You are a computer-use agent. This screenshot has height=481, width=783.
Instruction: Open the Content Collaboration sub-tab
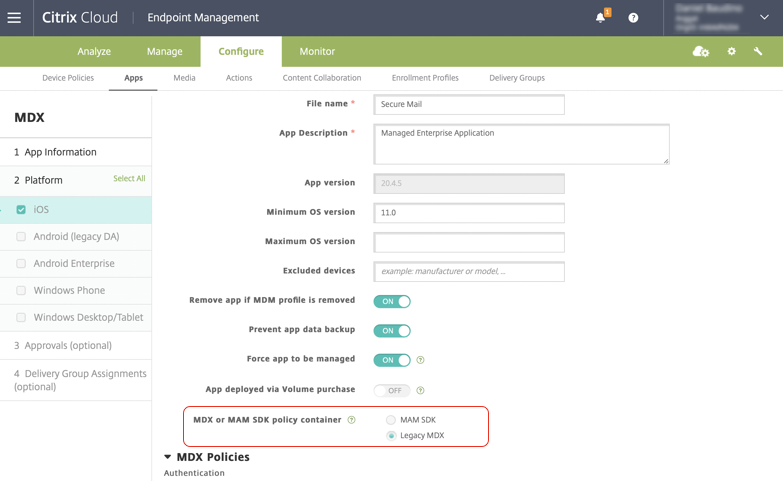(x=322, y=78)
